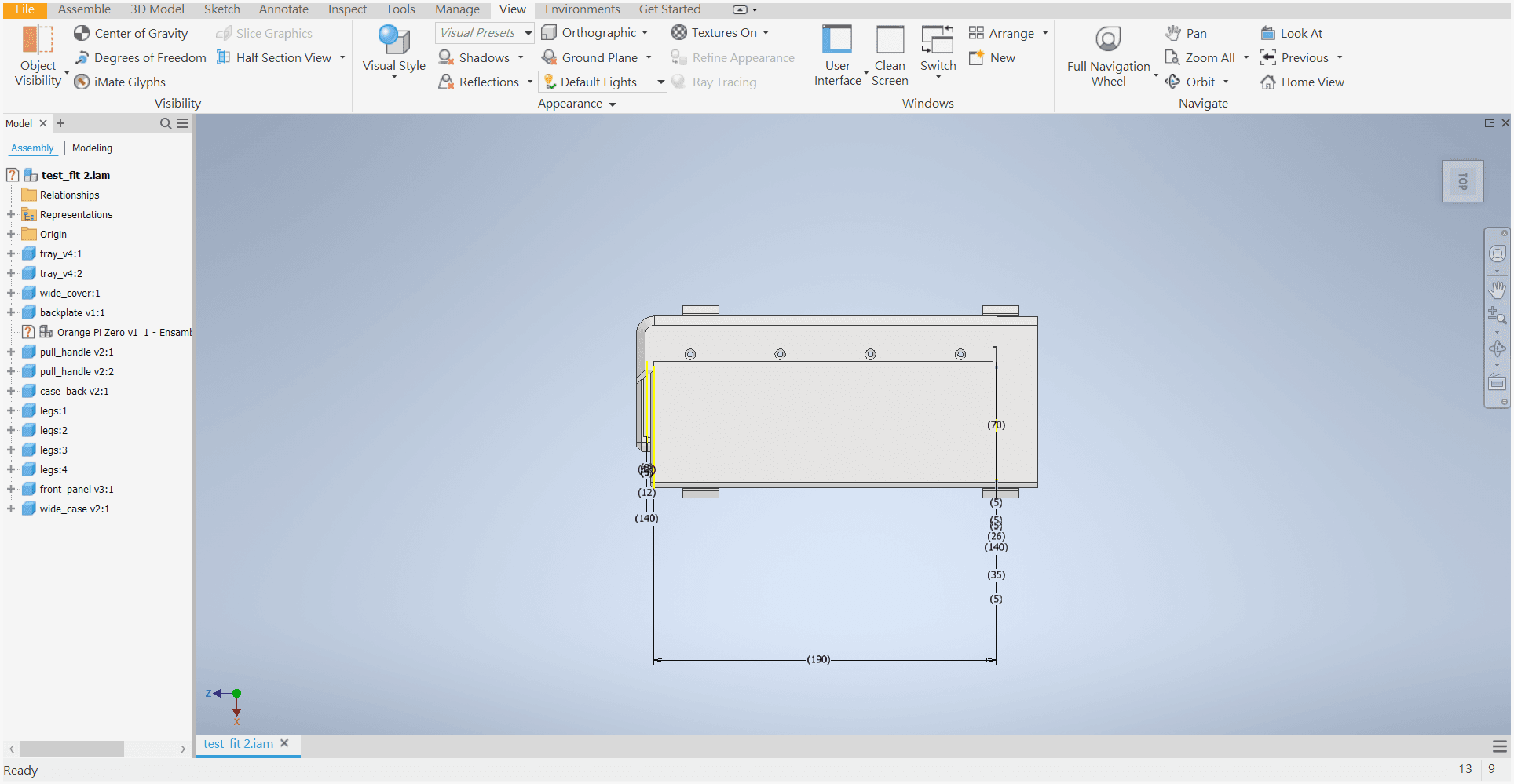Toggle Center of Gravity display
Screen dimensions: 1514x784
coord(131,33)
